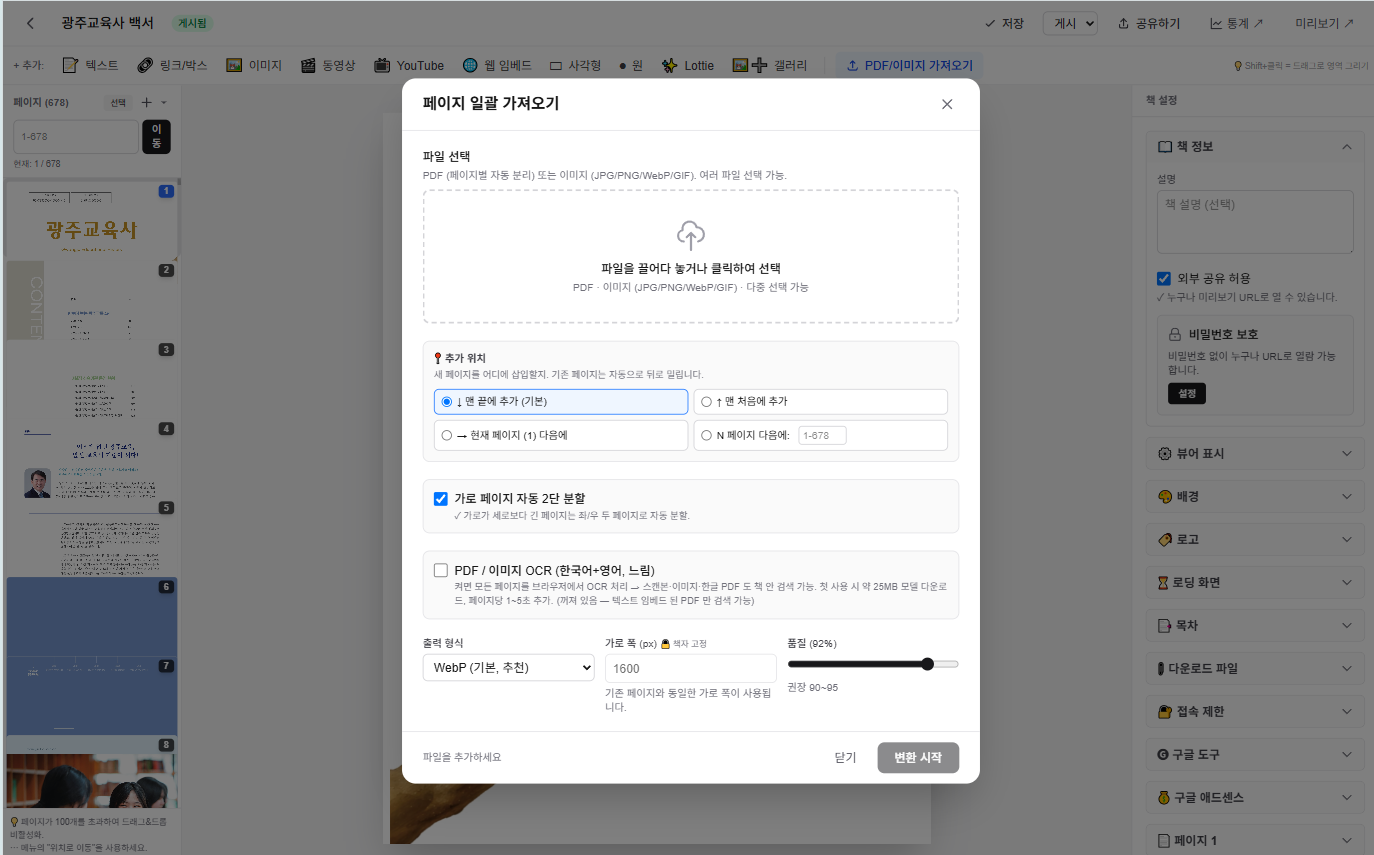The height and width of the screenshot is (855, 1374).
Task: Select page 4 thumbnail in the sidebar
Action: (91, 459)
